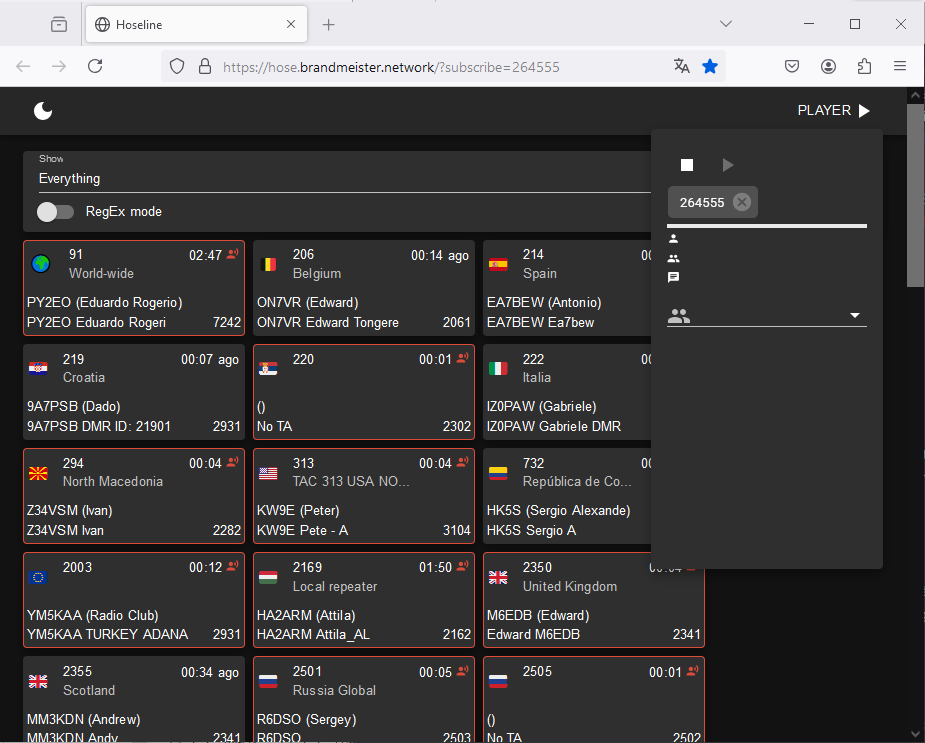Click the player volume slider bar
925x743 pixels.
(766, 226)
